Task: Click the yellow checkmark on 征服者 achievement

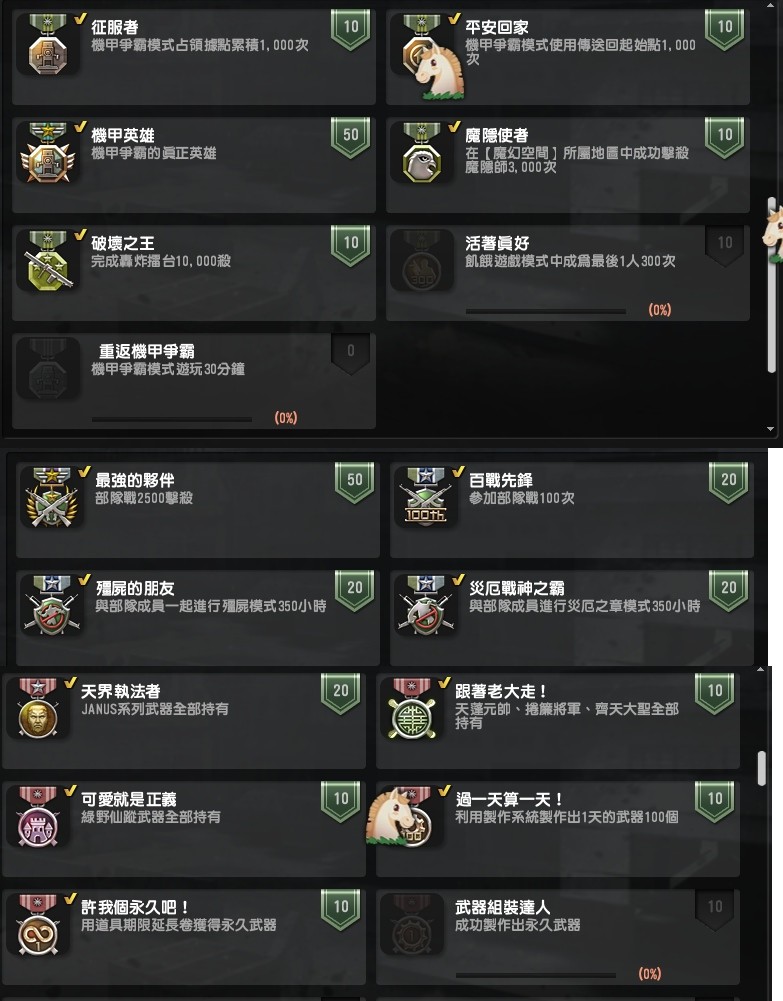Action: [x=80, y=19]
